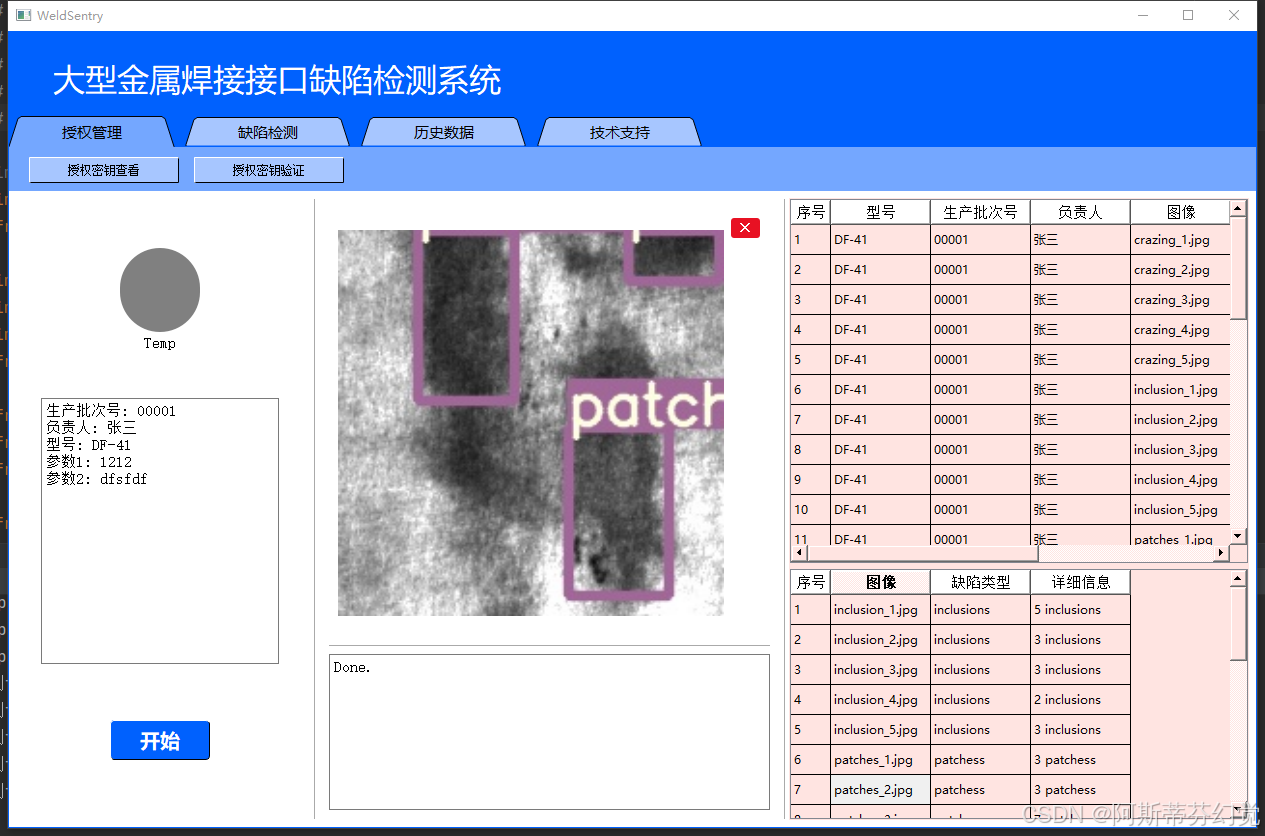
Task: Click the 图像 column header in bottom table
Action: click(878, 581)
